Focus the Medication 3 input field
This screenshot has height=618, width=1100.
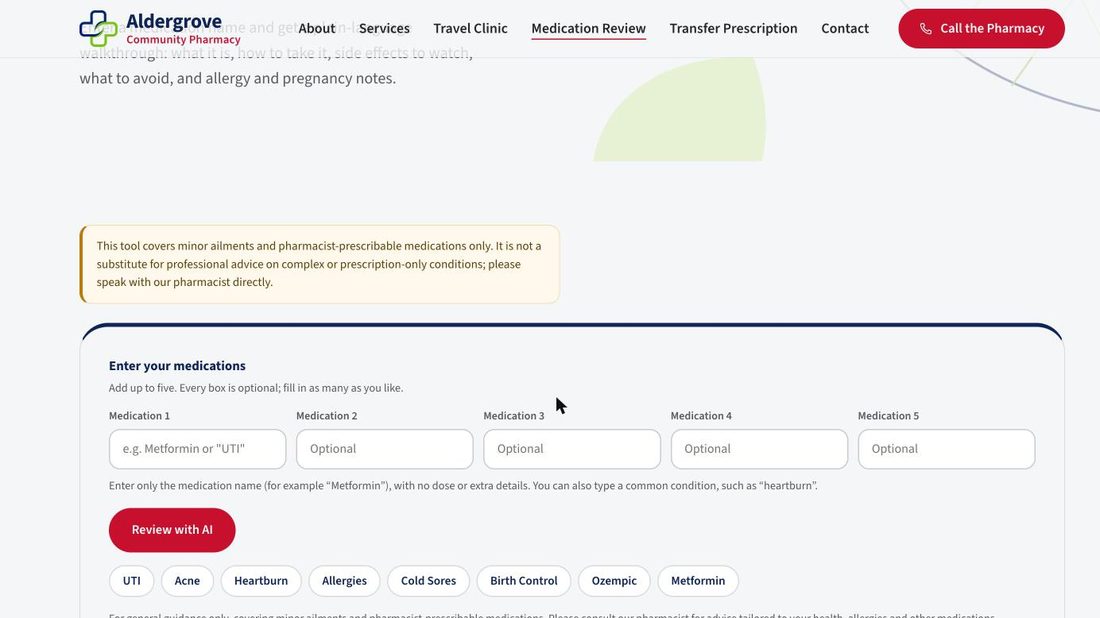coord(572,449)
